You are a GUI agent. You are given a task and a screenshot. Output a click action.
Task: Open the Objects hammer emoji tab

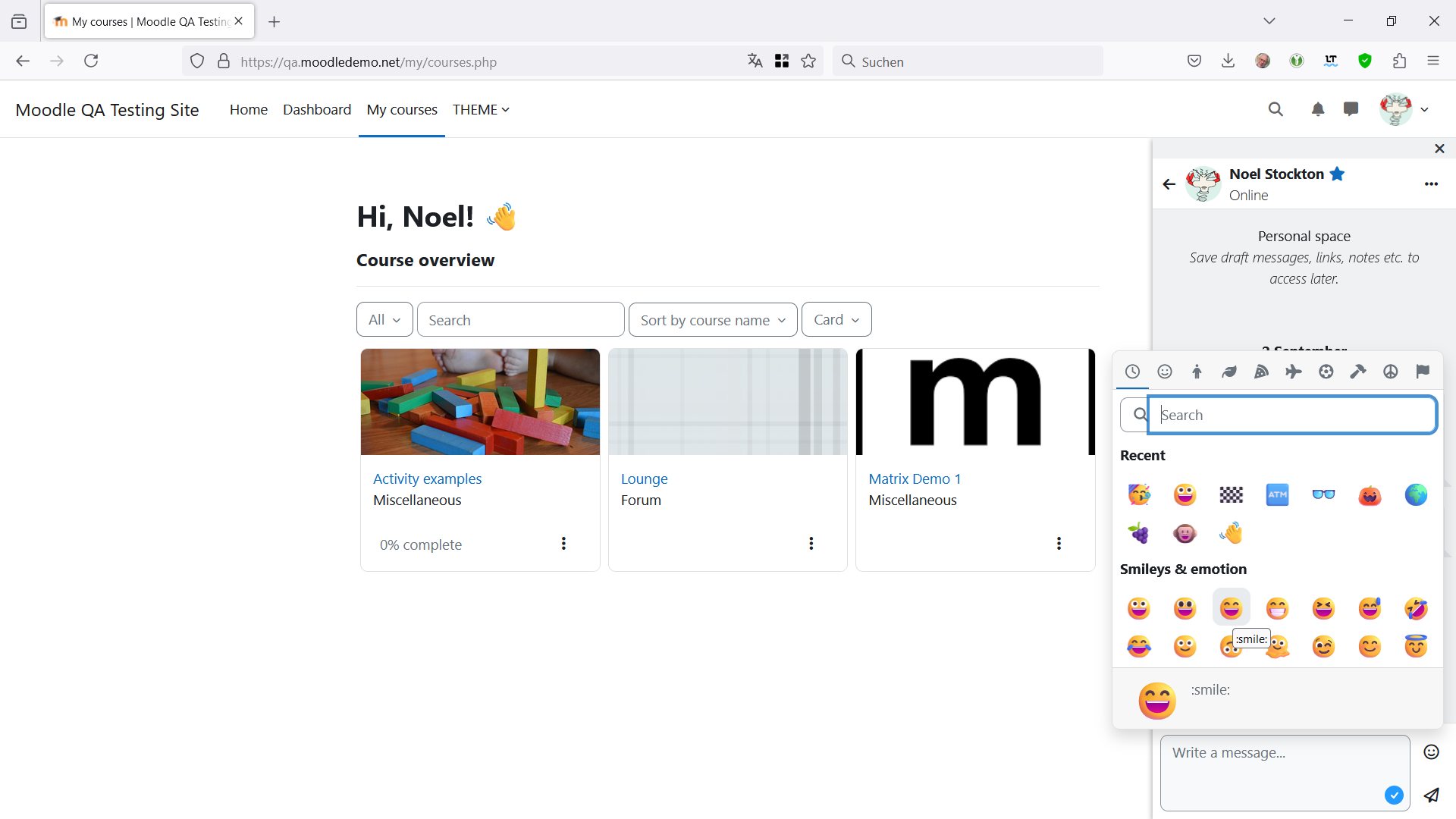point(1358,372)
